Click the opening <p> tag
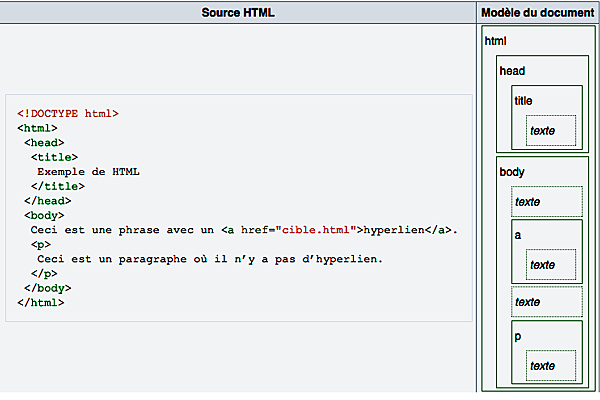Viewport: 600px width, 400px height. [x=41, y=245]
